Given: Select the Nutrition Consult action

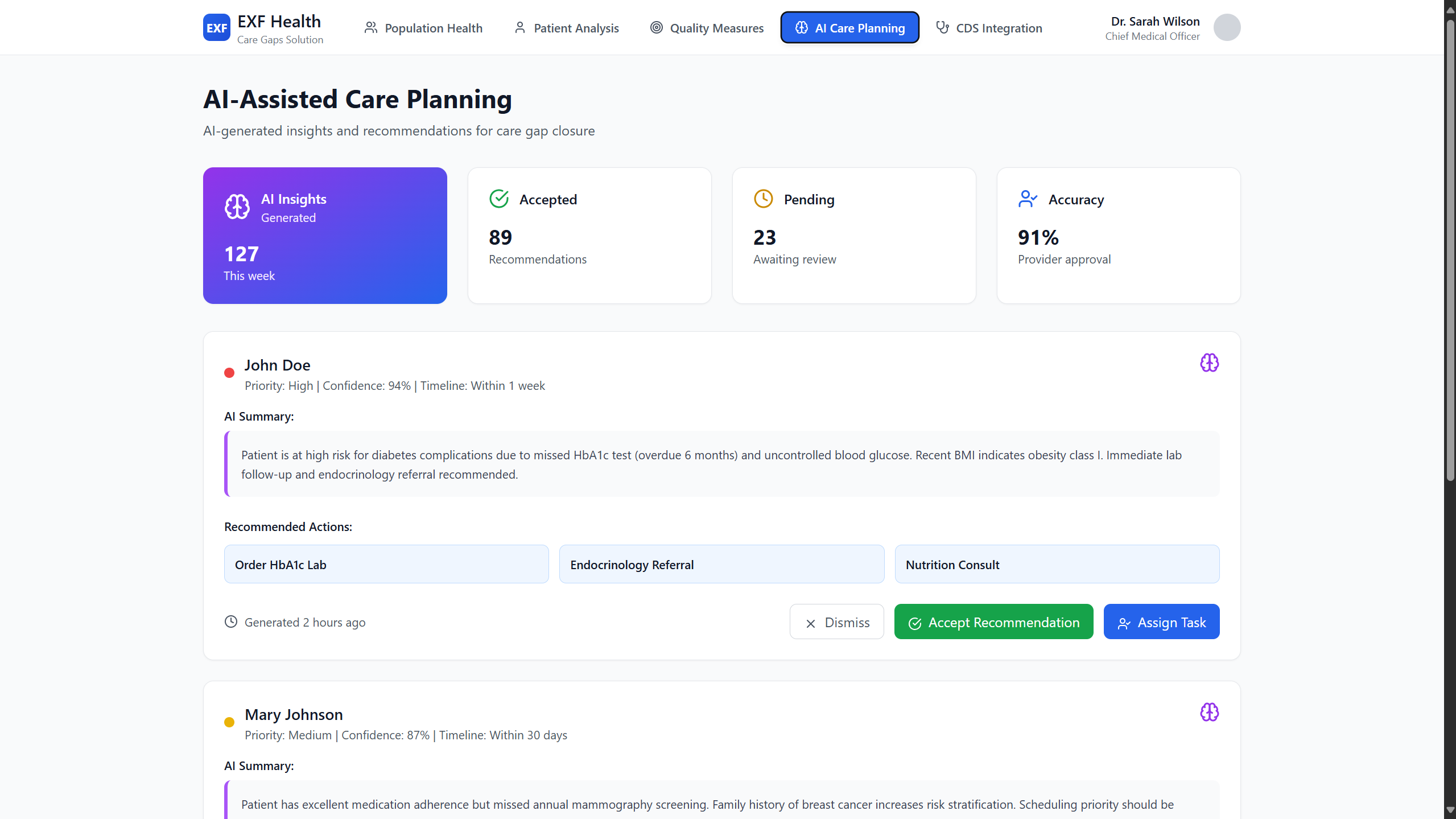Looking at the screenshot, I should tap(1057, 565).
